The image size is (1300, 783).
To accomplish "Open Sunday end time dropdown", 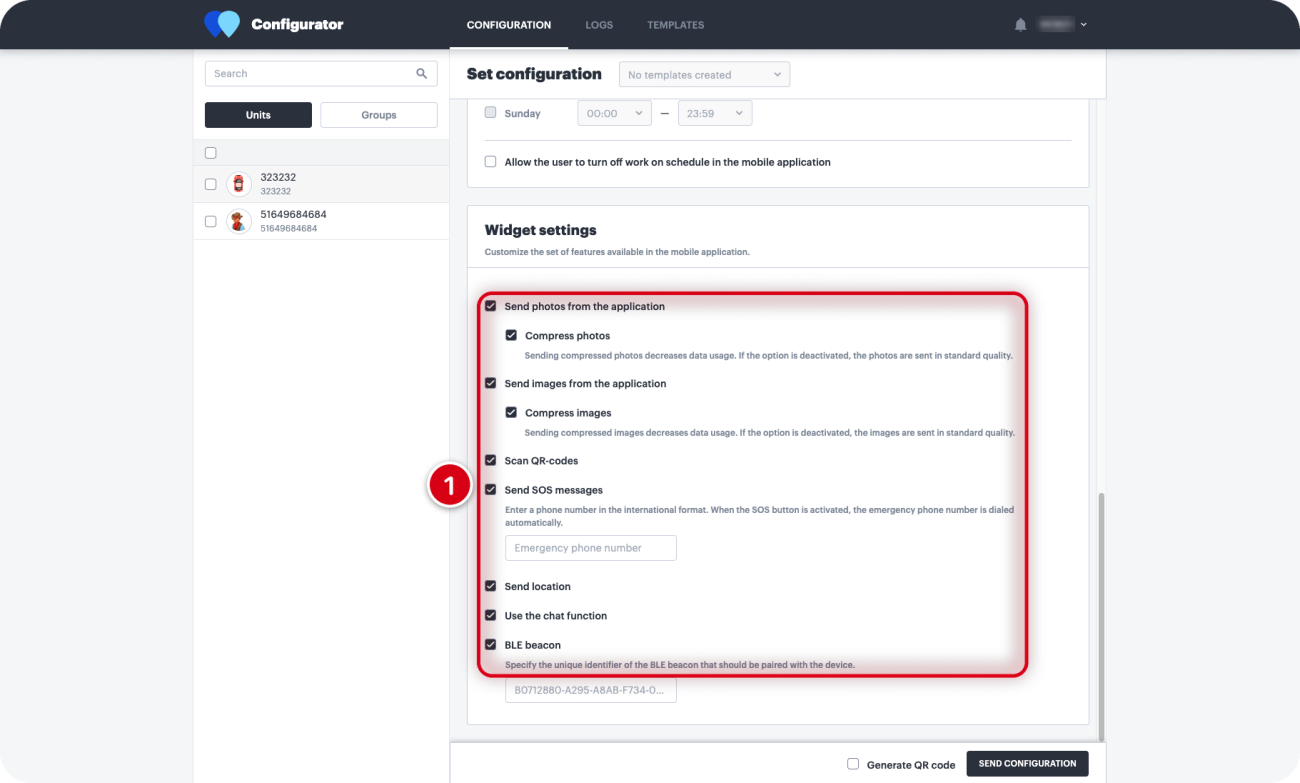I will pyautogui.click(x=715, y=113).
